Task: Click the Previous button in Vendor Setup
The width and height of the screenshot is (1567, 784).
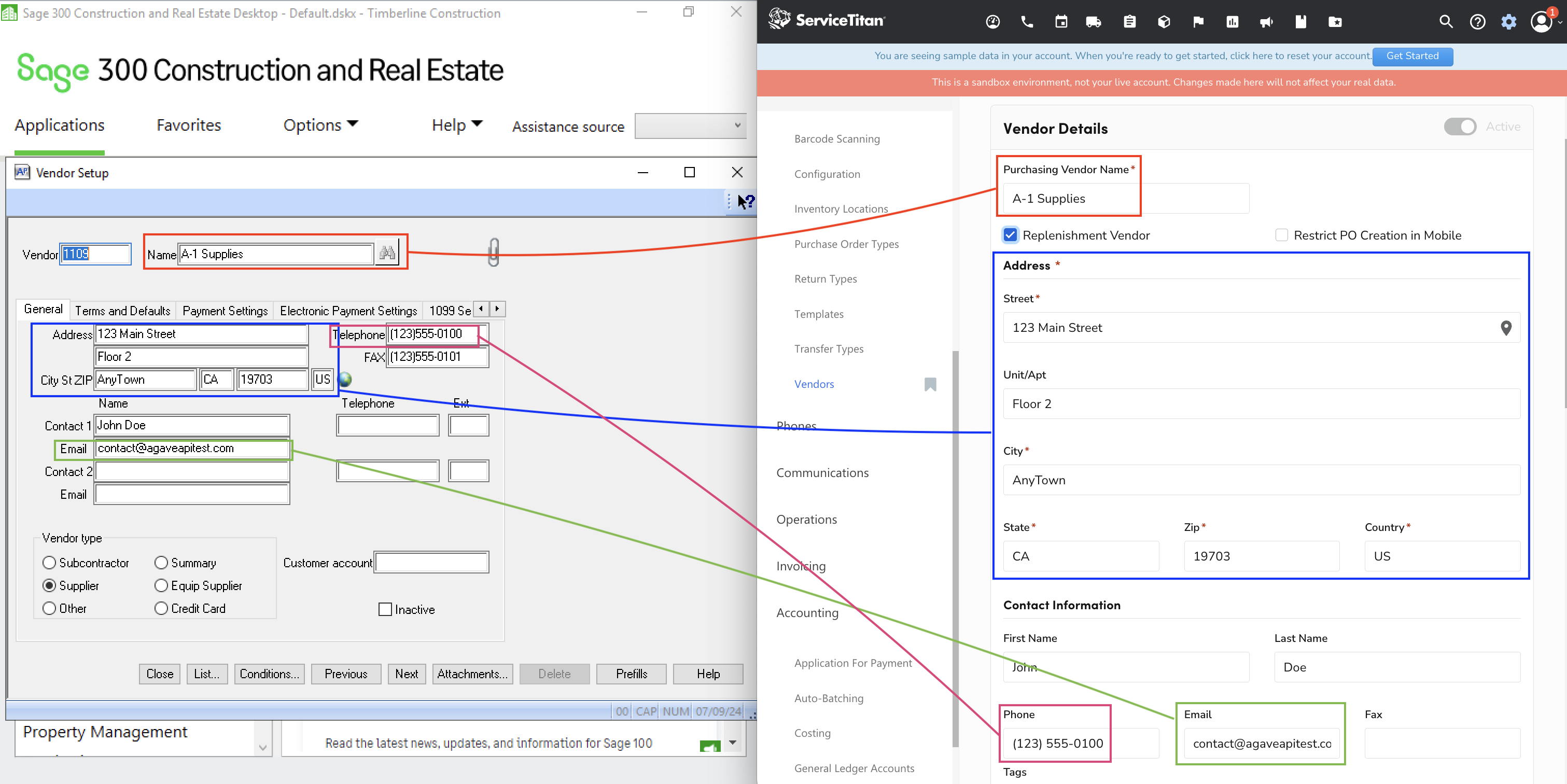Action: pos(346,674)
